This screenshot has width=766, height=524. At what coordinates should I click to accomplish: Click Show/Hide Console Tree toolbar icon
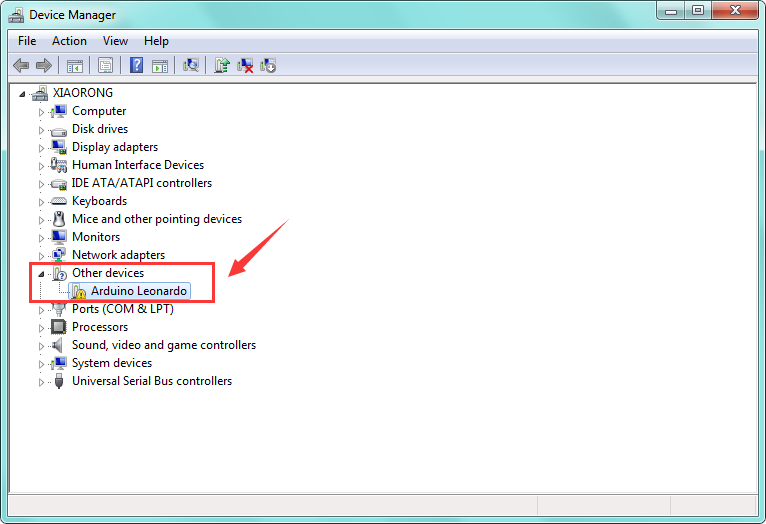point(75,65)
